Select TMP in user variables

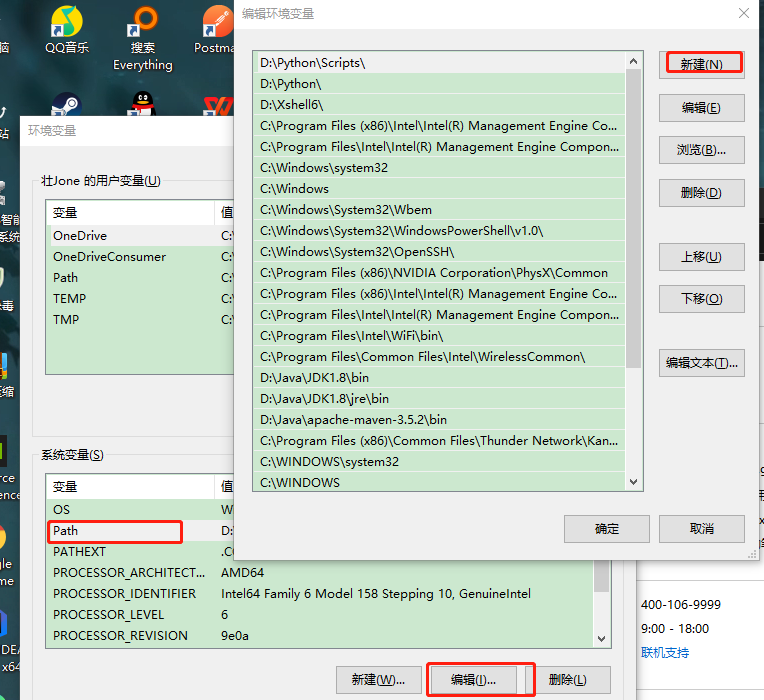140,320
